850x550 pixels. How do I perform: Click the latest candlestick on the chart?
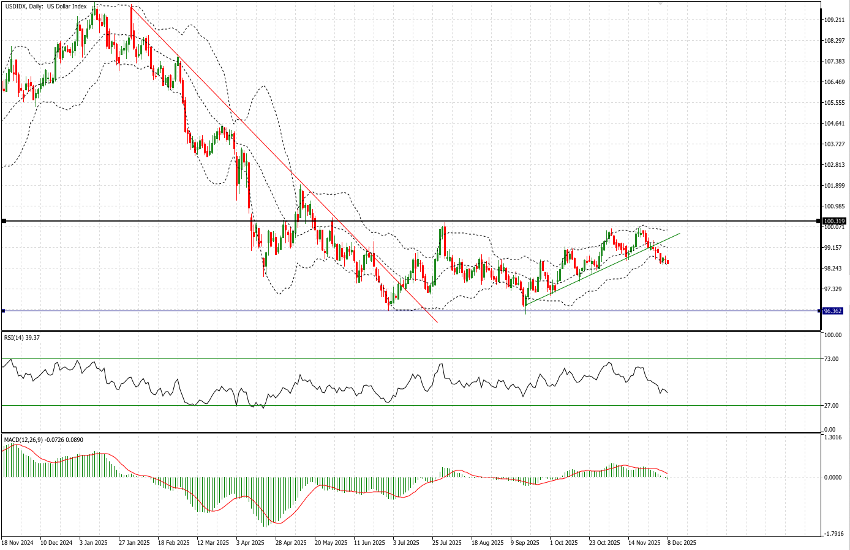click(668, 262)
